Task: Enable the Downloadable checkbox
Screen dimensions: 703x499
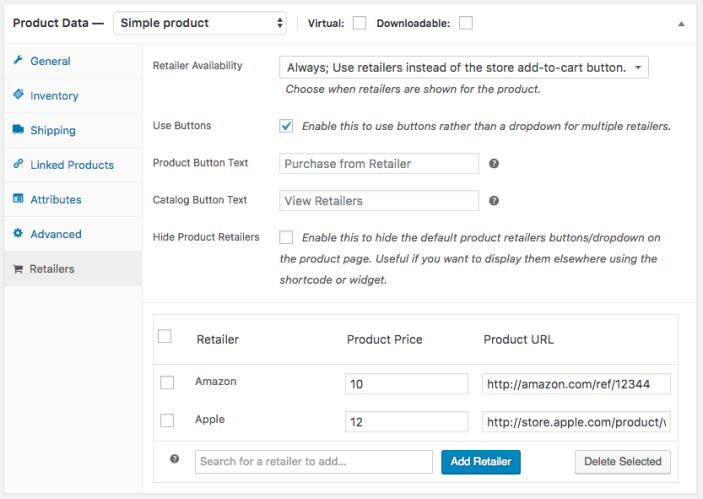Action: click(x=466, y=23)
